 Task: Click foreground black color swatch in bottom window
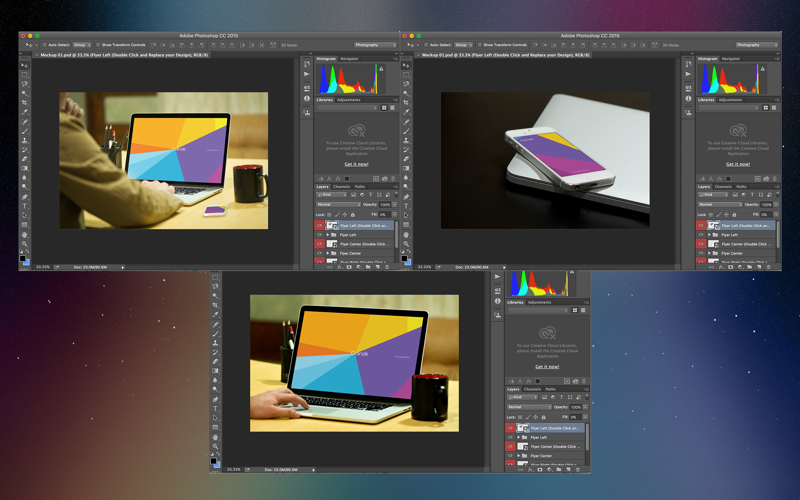point(213,461)
